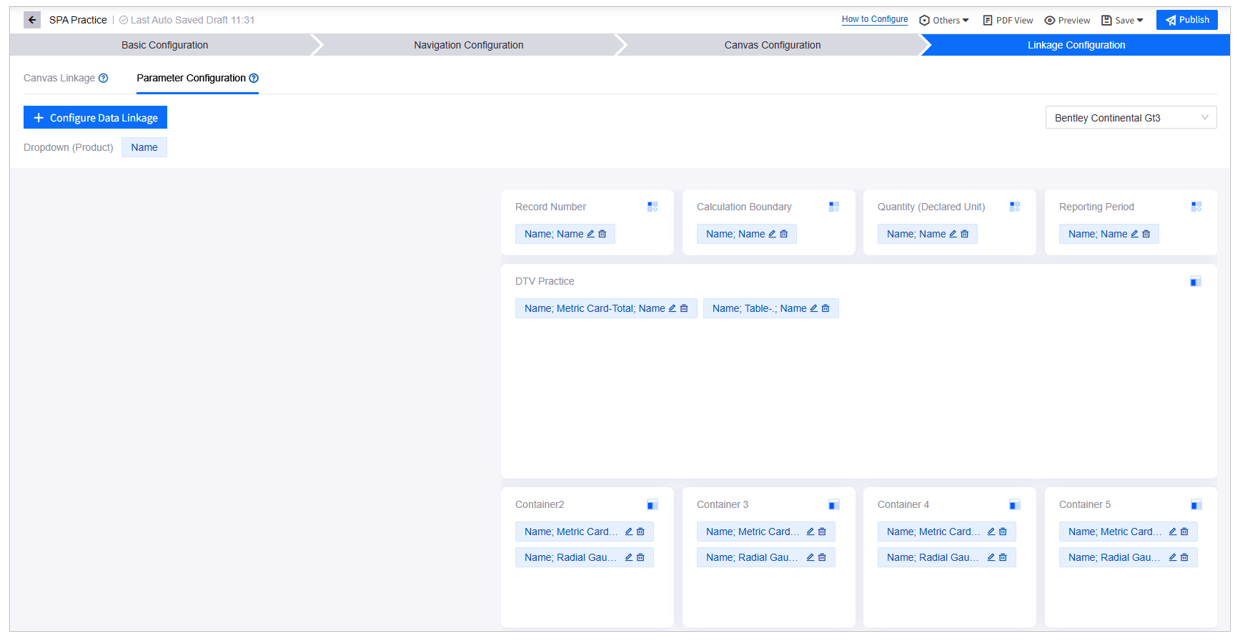This screenshot has width=1240, height=640.
Task: Delete the linkage in Calculation Boundary card
Action: point(784,234)
